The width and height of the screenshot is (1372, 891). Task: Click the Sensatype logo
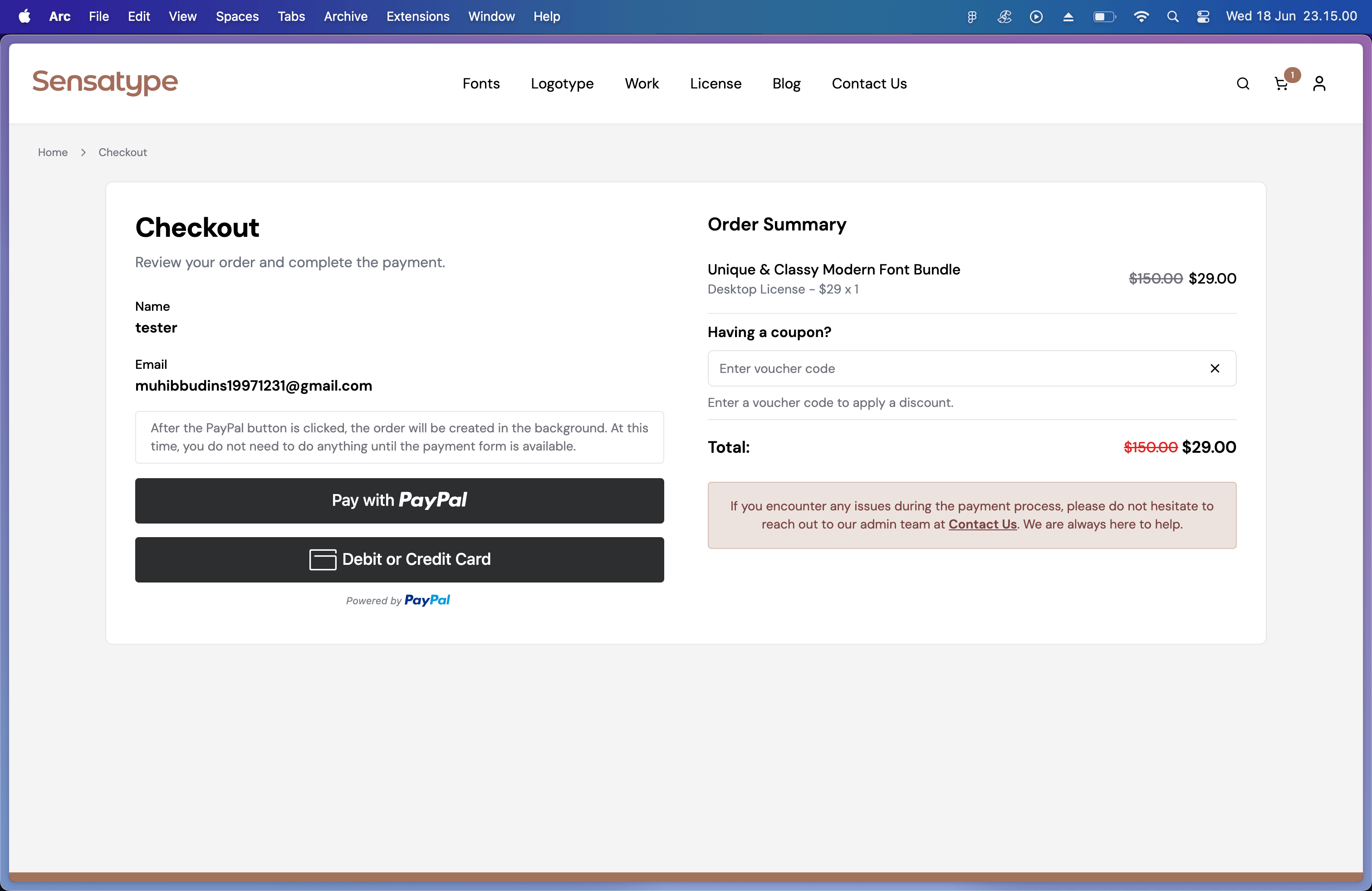point(105,83)
